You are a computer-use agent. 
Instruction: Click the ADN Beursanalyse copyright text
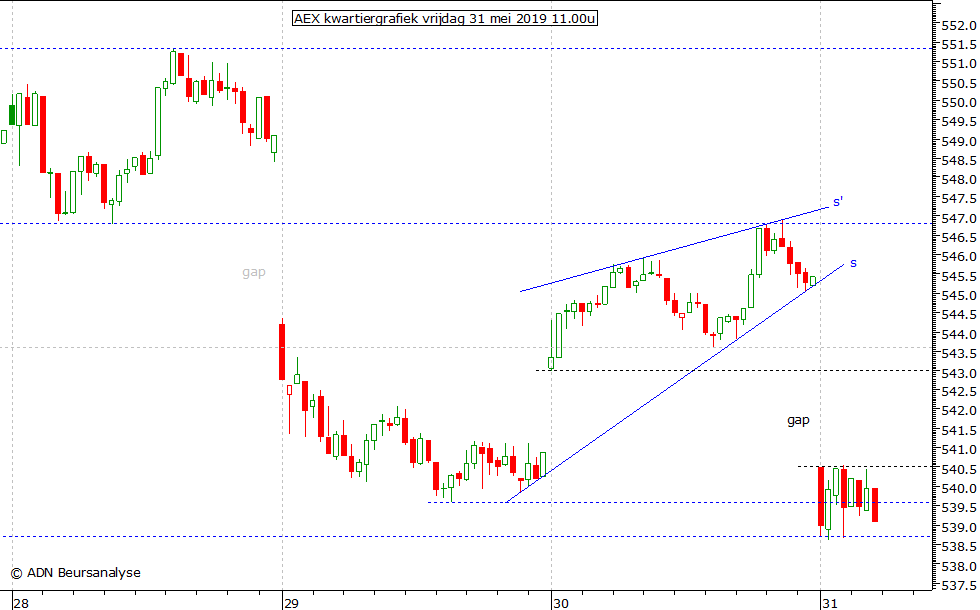point(76,572)
